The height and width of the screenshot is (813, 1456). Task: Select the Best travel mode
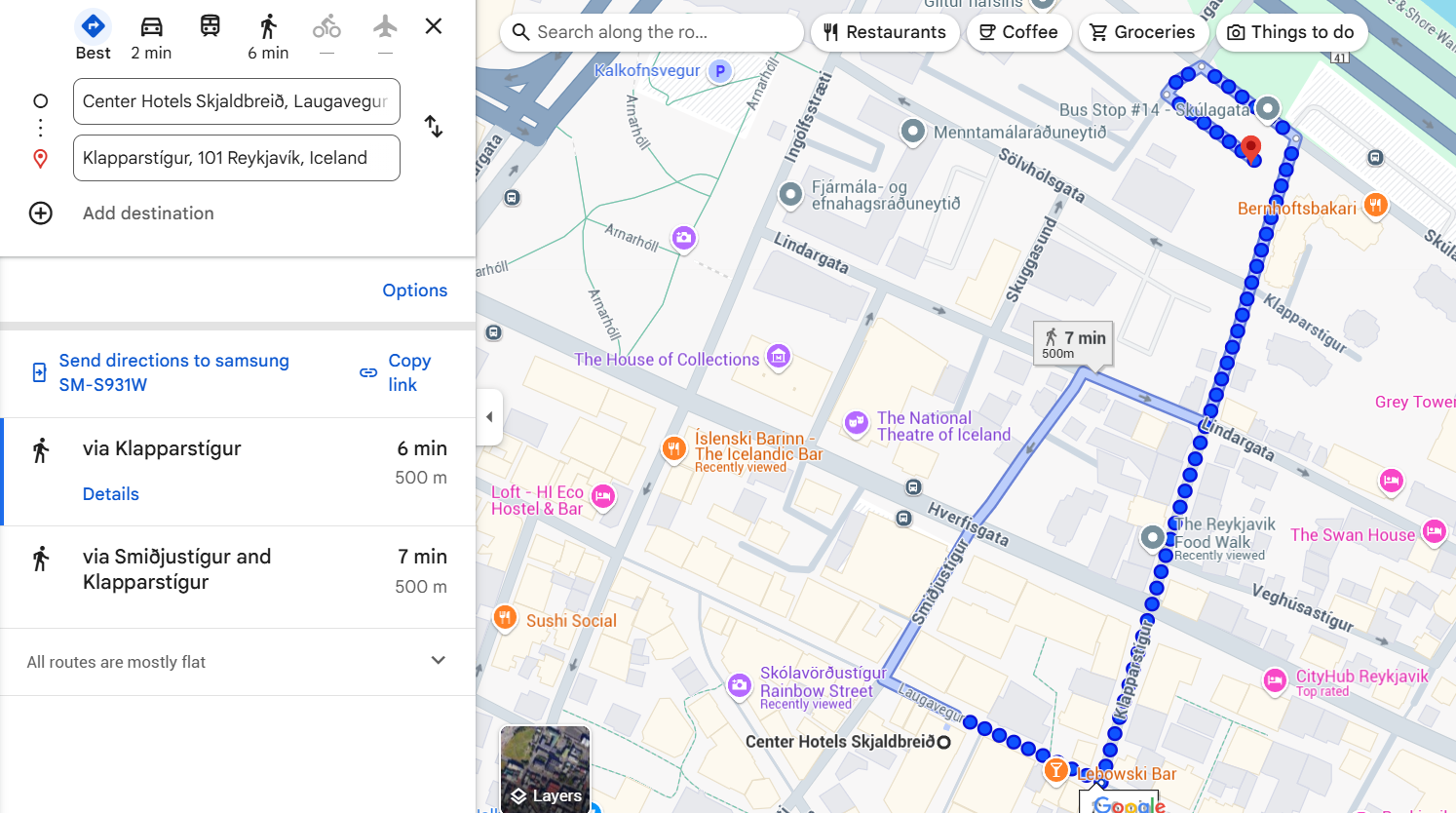94,37
